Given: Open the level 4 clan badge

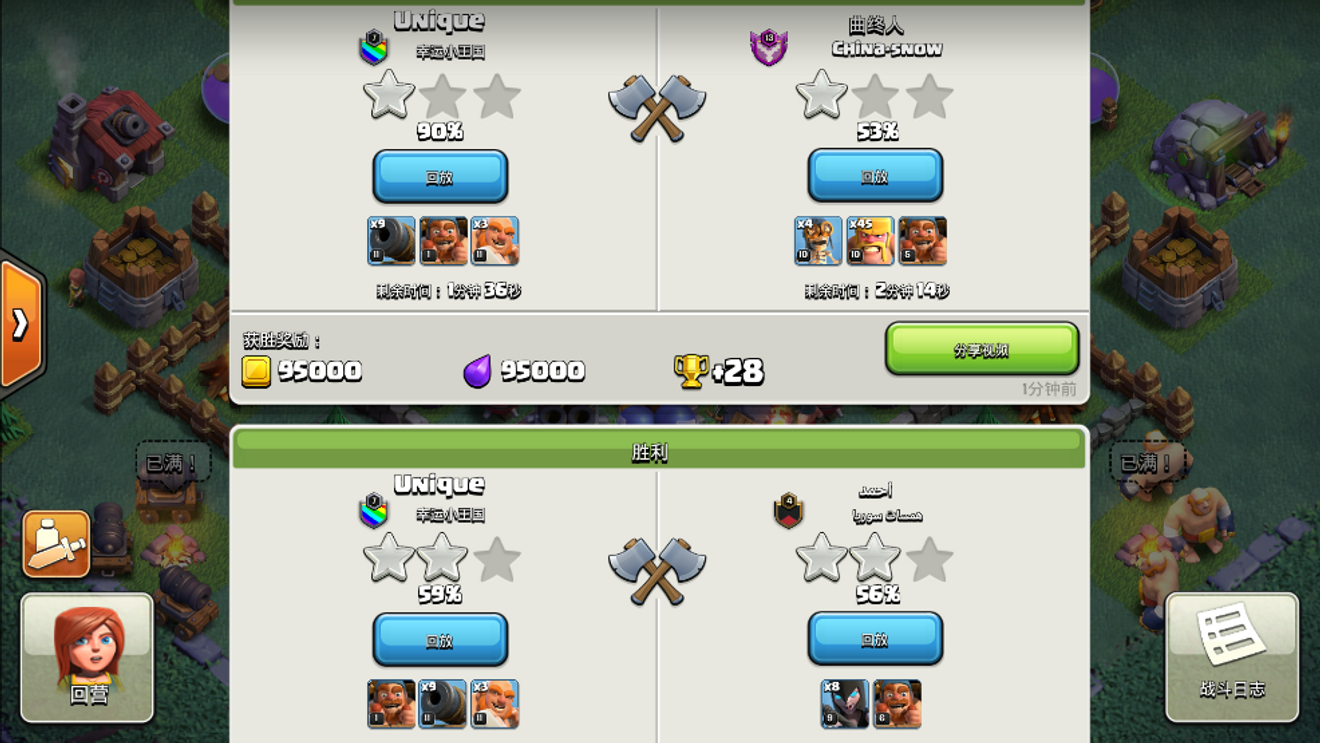Looking at the screenshot, I should pyautogui.click(x=788, y=510).
